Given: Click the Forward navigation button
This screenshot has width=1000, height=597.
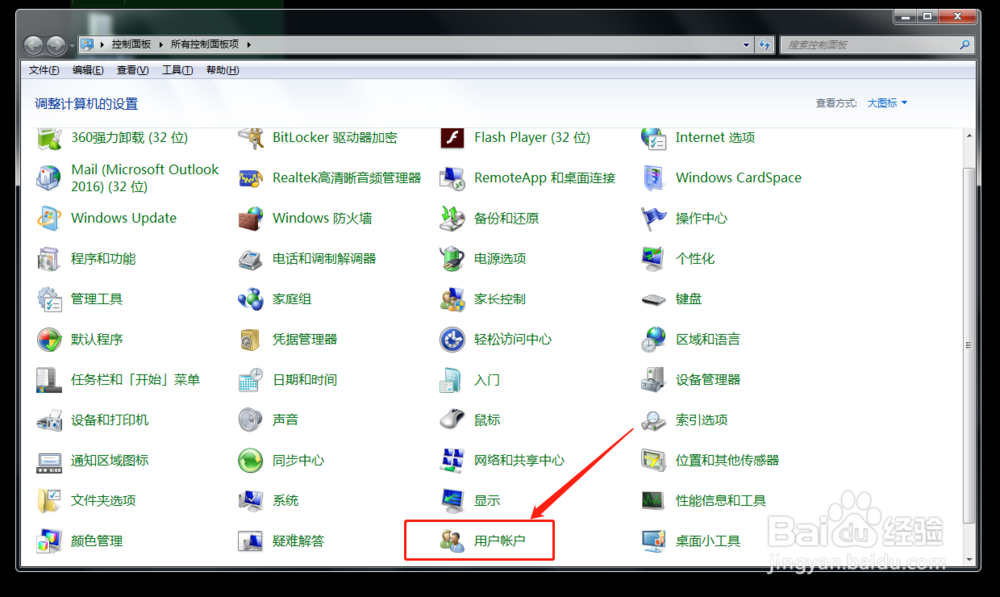Looking at the screenshot, I should (56, 45).
